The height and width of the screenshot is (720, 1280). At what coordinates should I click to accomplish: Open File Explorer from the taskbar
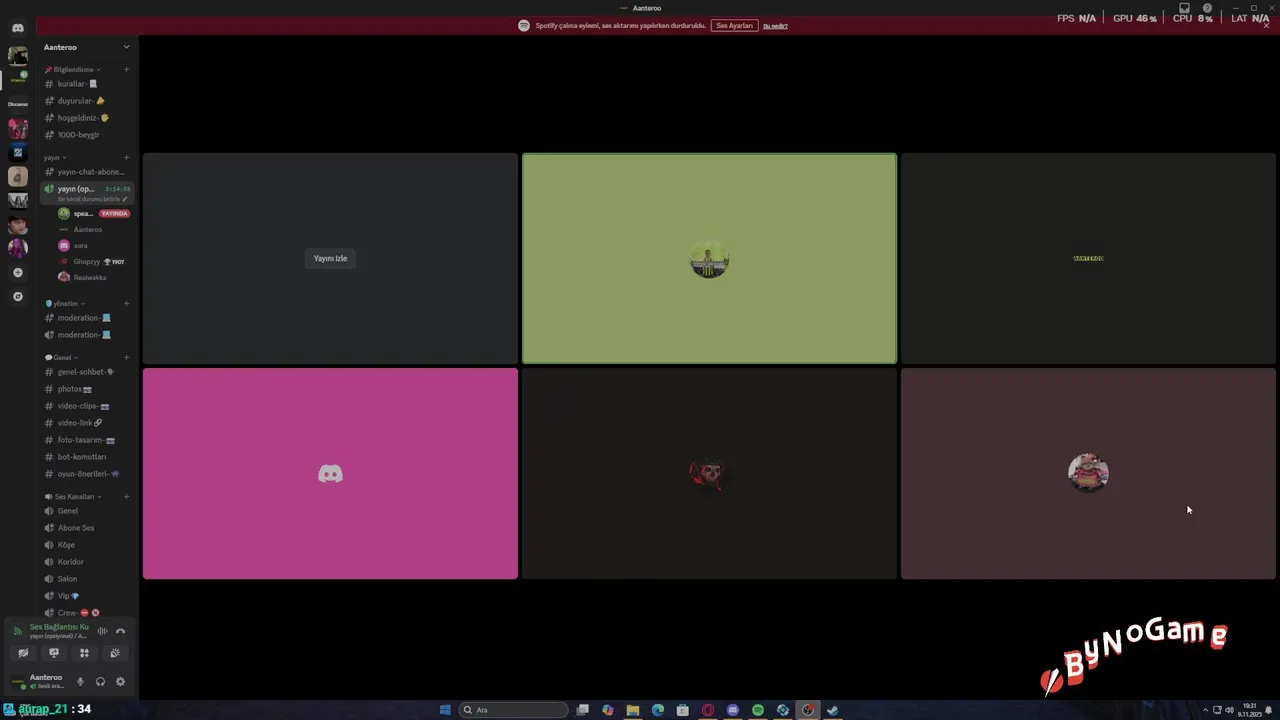tap(633, 710)
